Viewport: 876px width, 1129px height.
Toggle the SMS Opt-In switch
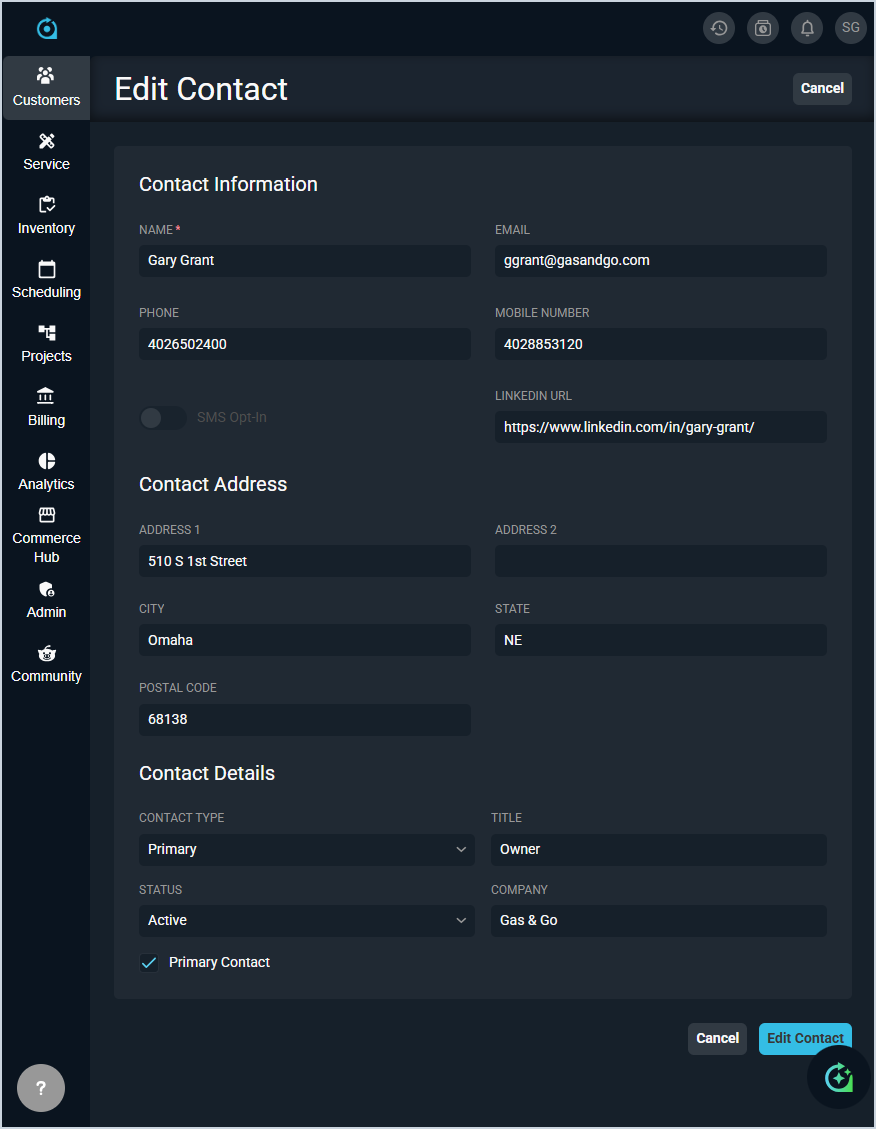(x=162, y=418)
